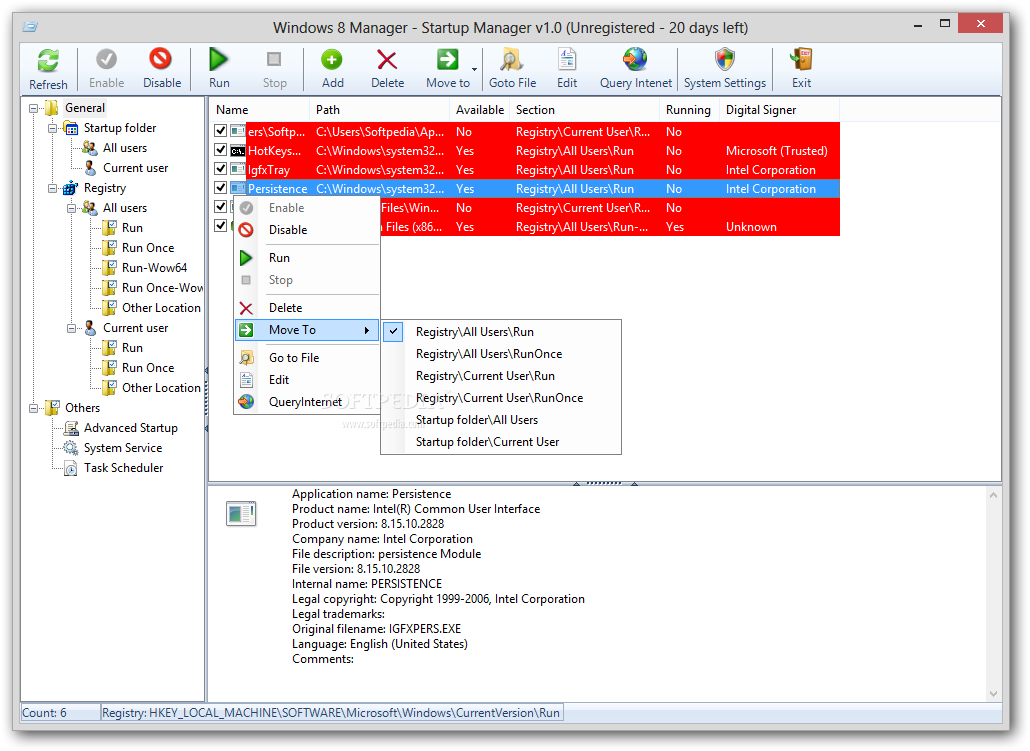1030x751 pixels.
Task: Click the green Run toolbar icon
Action: (218, 59)
